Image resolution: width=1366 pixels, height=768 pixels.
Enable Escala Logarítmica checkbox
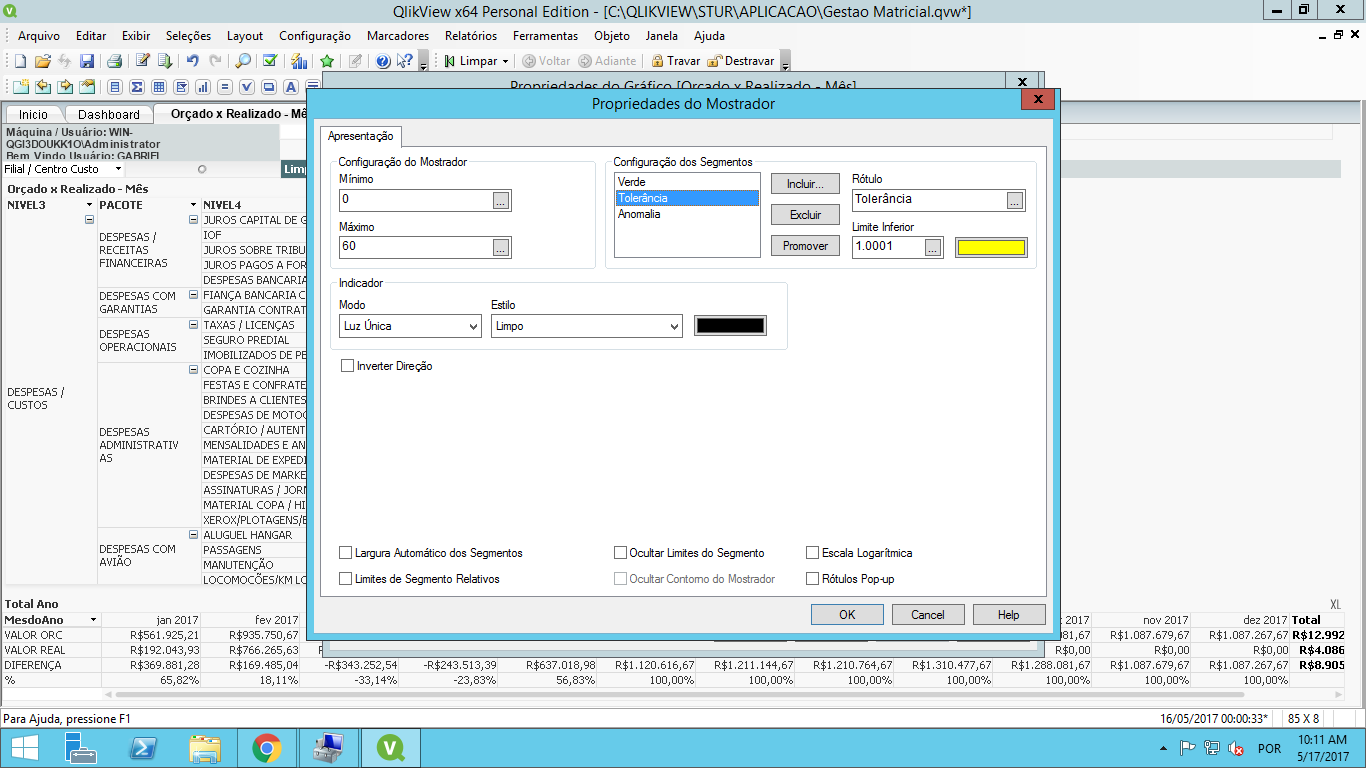[x=812, y=552]
